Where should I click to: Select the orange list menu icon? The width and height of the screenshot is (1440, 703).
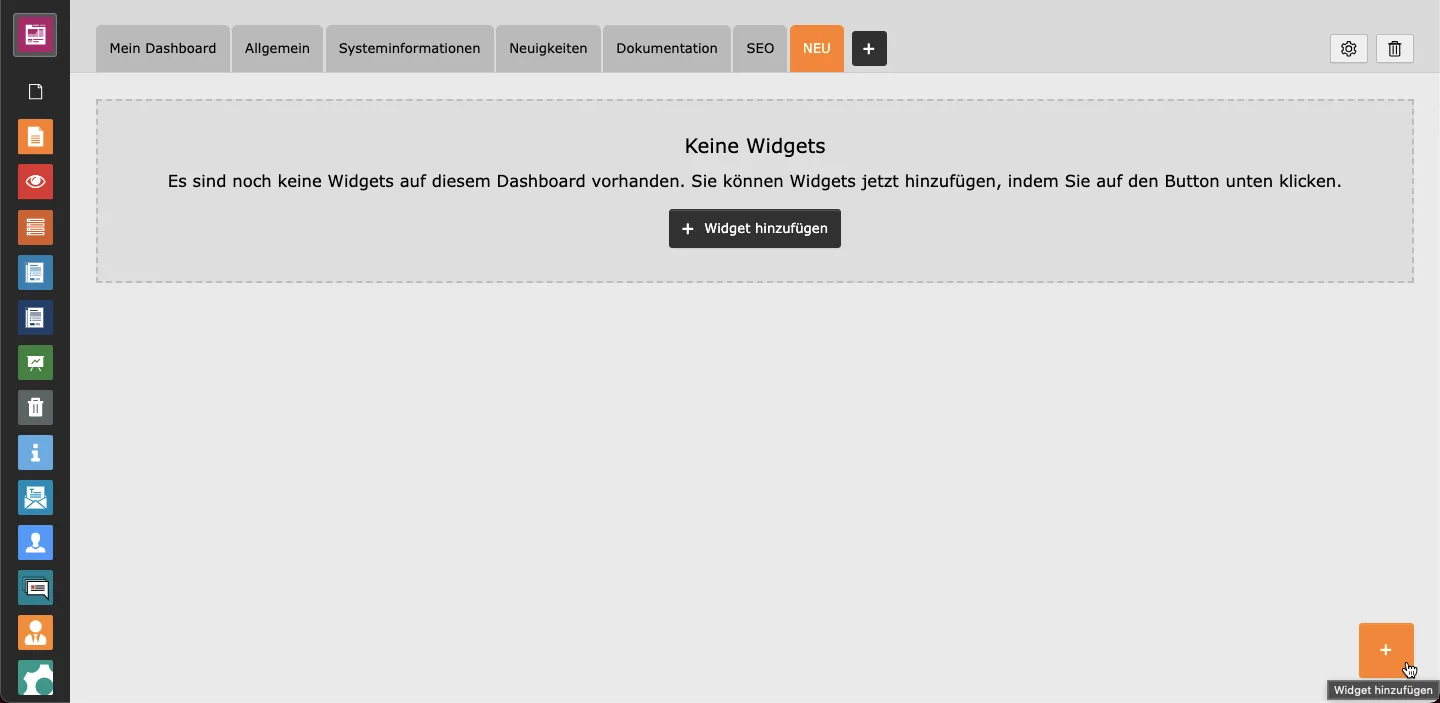click(x=35, y=227)
